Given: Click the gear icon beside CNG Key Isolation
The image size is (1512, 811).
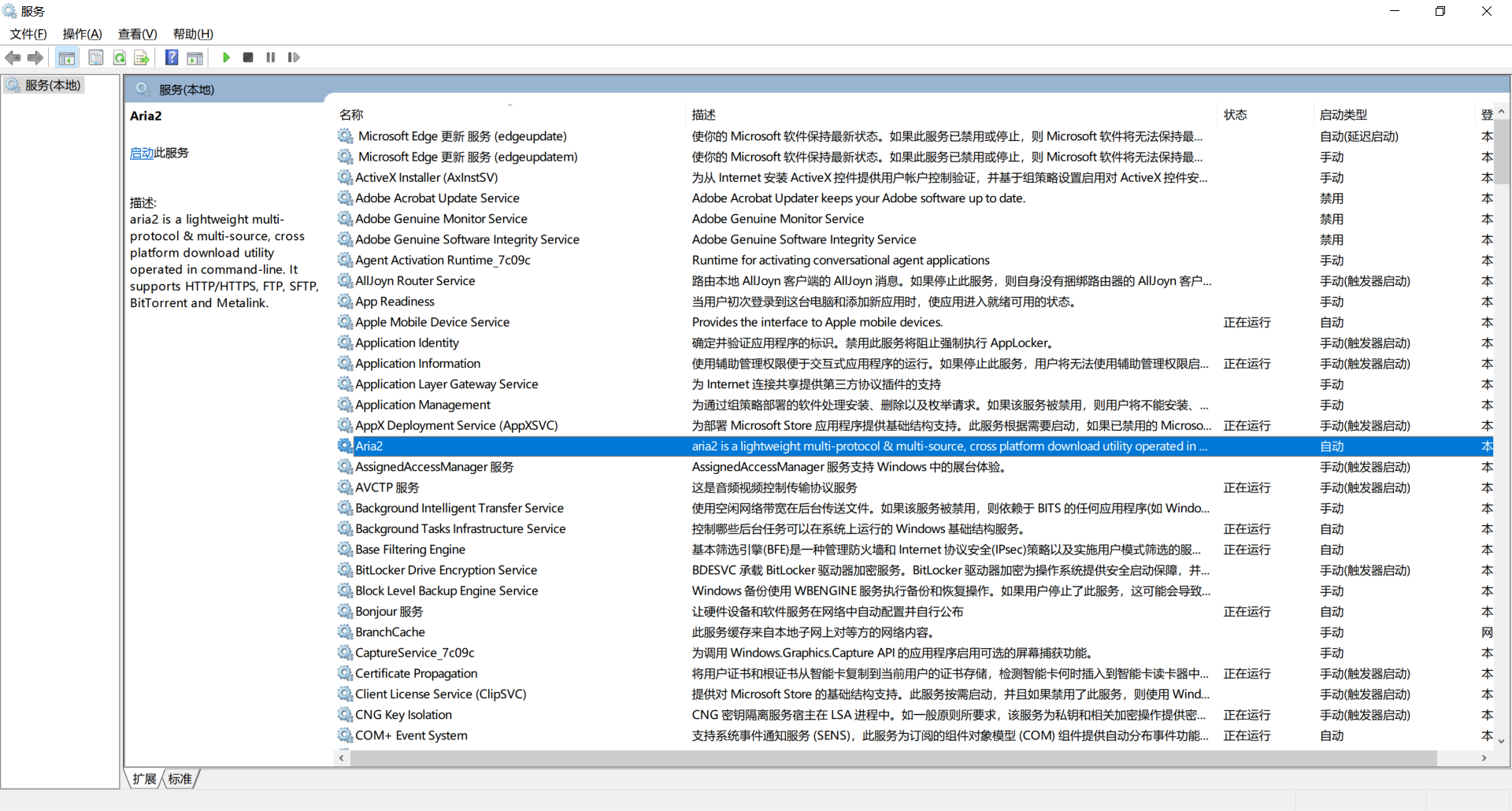Looking at the screenshot, I should (x=345, y=714).
